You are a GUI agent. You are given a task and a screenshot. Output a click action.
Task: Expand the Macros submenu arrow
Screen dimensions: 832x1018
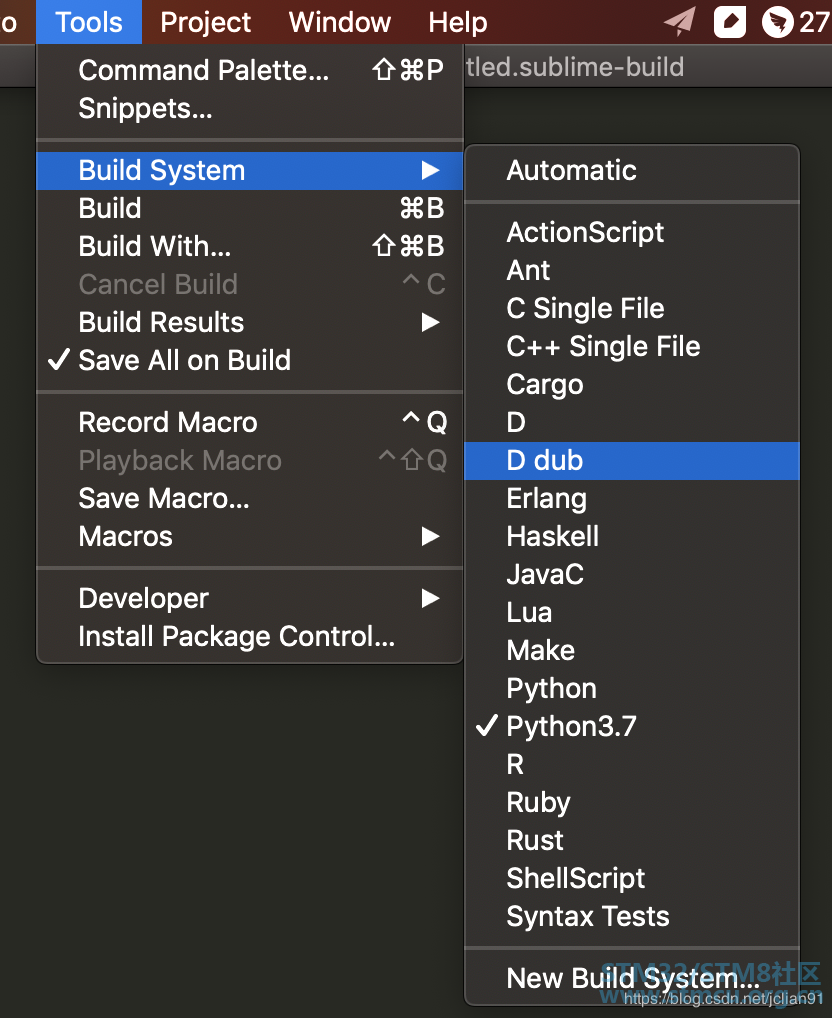pyautogui.click(x=430, y=536)
